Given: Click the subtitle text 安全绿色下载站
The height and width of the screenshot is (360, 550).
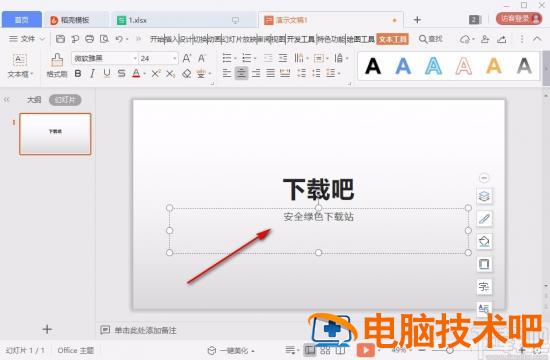Looking at the screenshot, I should [318, 217].
